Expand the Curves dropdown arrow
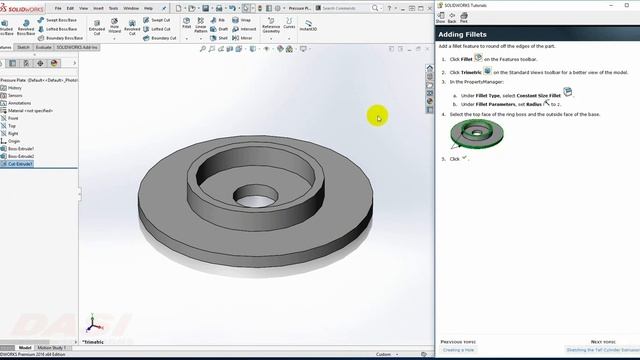This screenshot has width=640, height=360. pyautogui.click(x=289, y=38)
